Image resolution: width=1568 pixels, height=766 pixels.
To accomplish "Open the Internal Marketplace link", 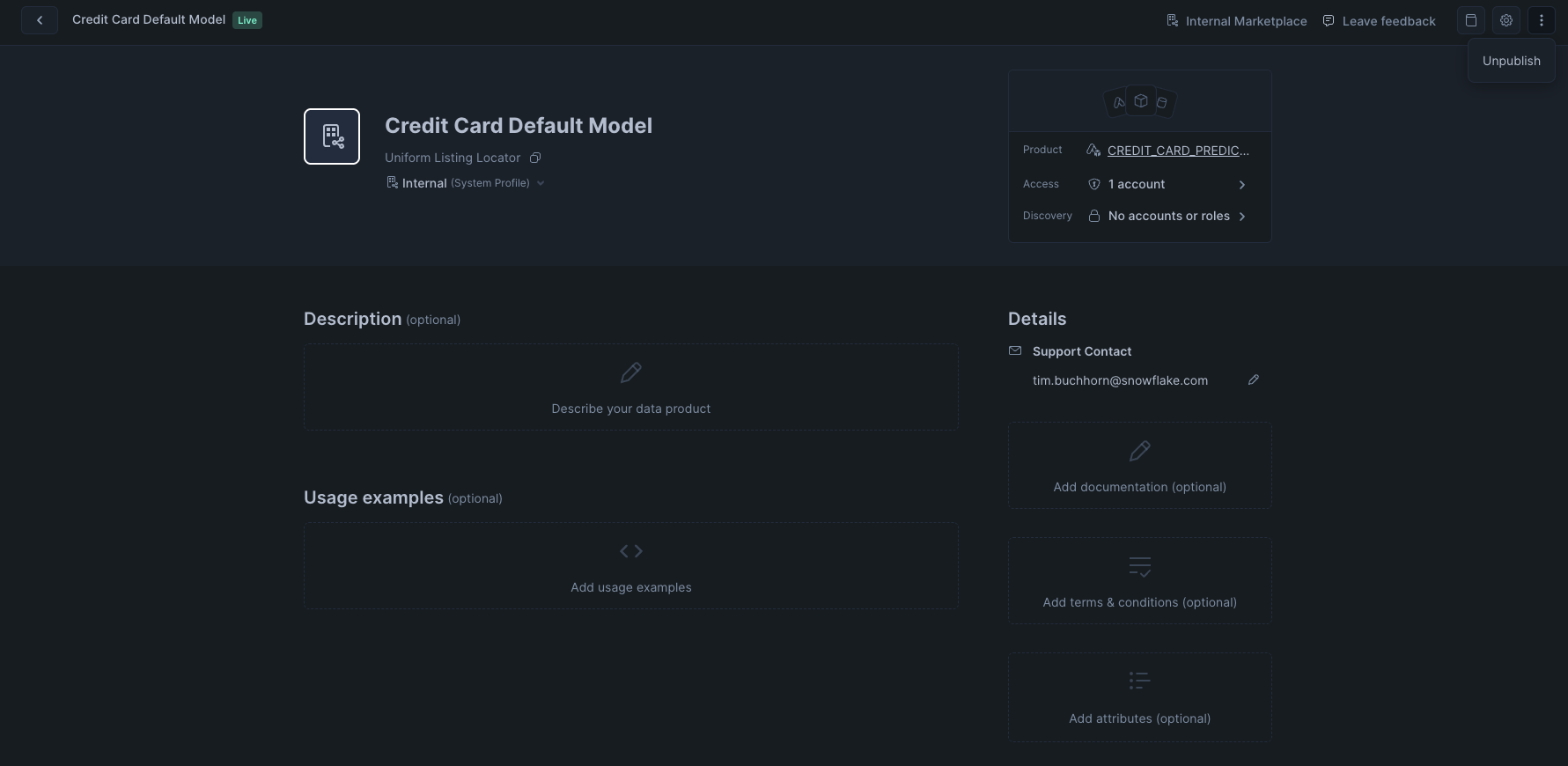I will [x=1237, y=21].
